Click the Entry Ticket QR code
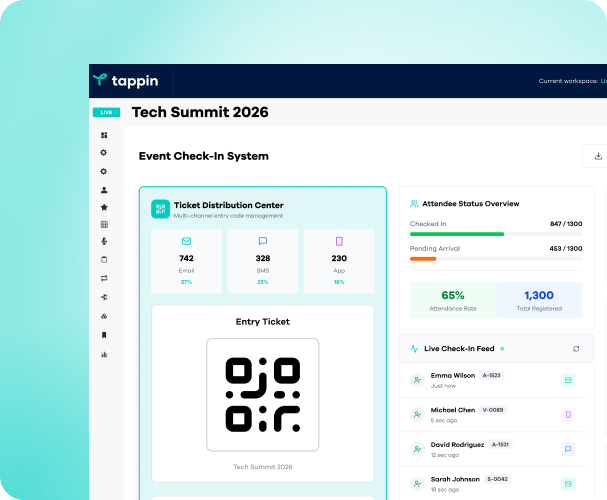This screenshot has height=500, width=607. [263, 394]
